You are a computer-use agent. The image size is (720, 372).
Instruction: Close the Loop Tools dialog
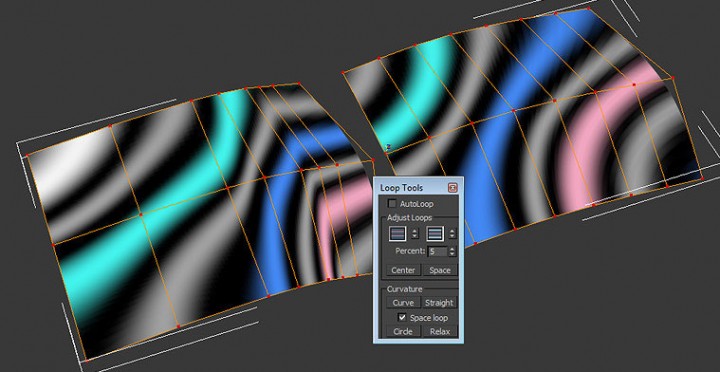pos(453,187)
